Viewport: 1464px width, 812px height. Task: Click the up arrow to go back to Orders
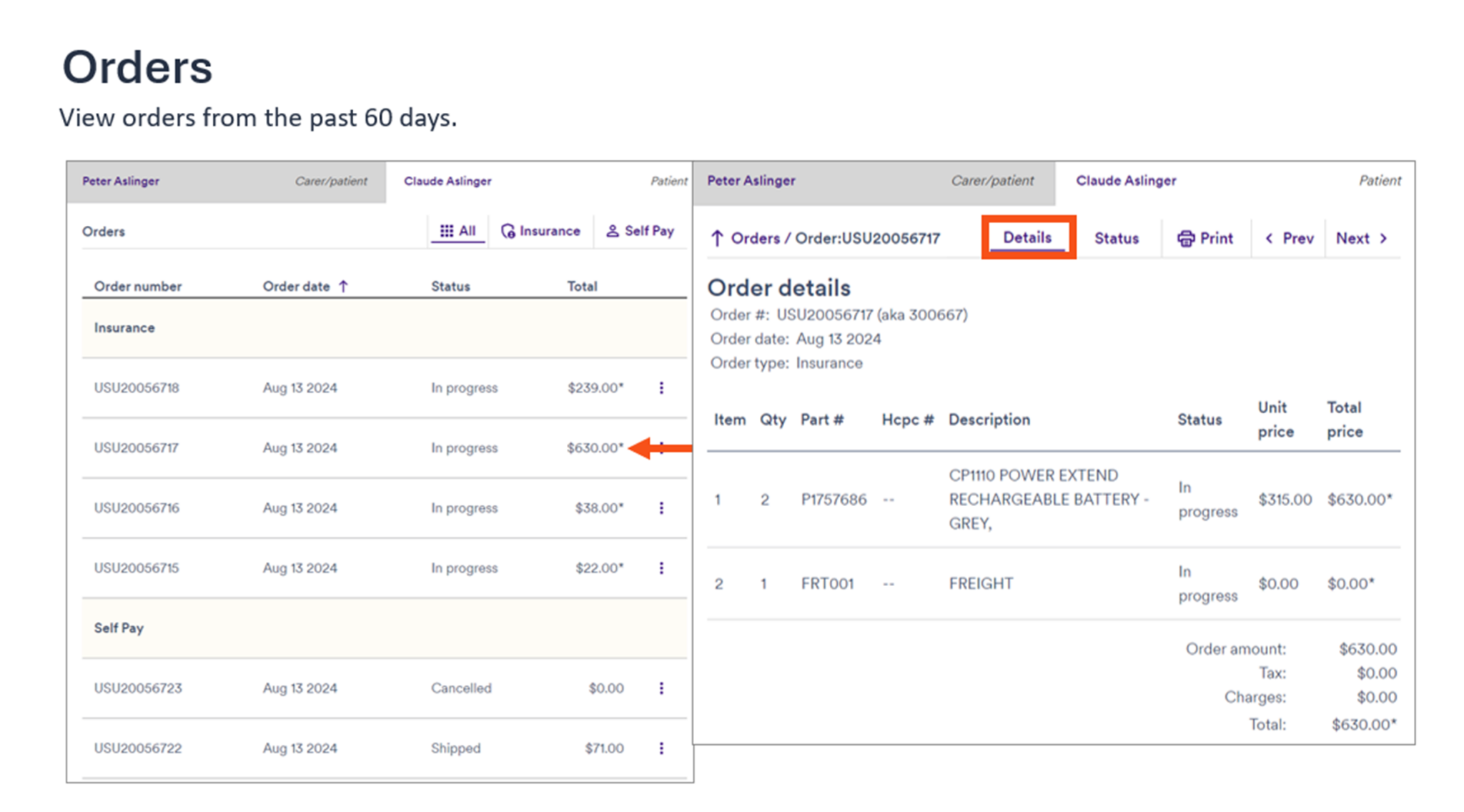point(717,239)
